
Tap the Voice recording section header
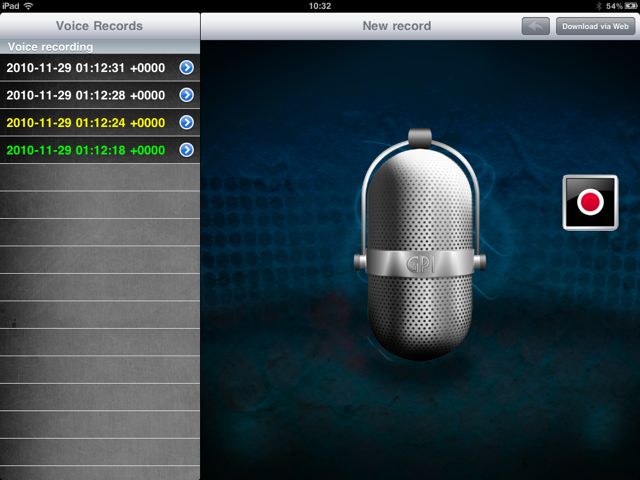click(100, 47)
